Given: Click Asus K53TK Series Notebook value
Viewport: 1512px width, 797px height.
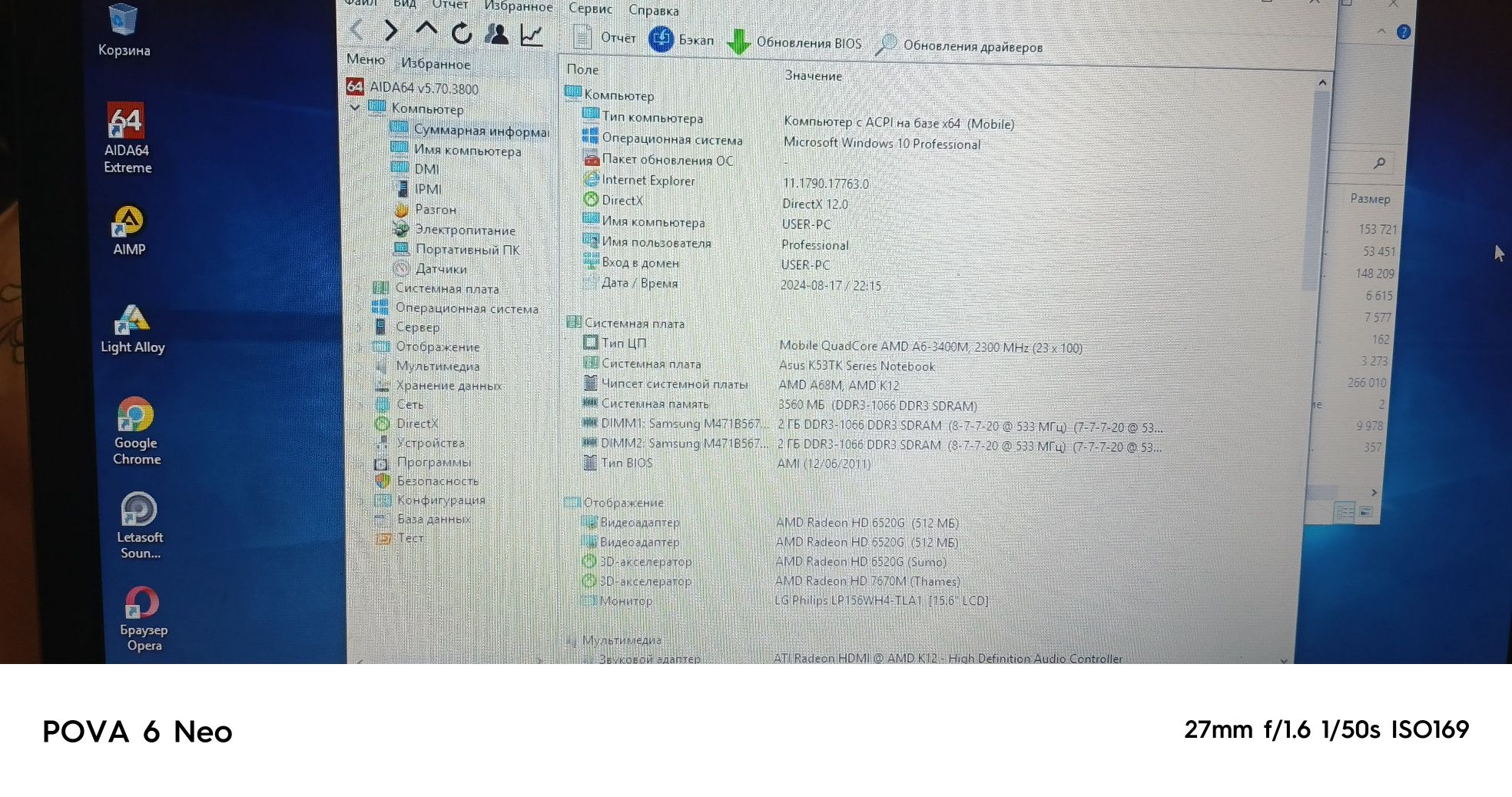Looking at the screenshot, I should [x=857, y=366].
